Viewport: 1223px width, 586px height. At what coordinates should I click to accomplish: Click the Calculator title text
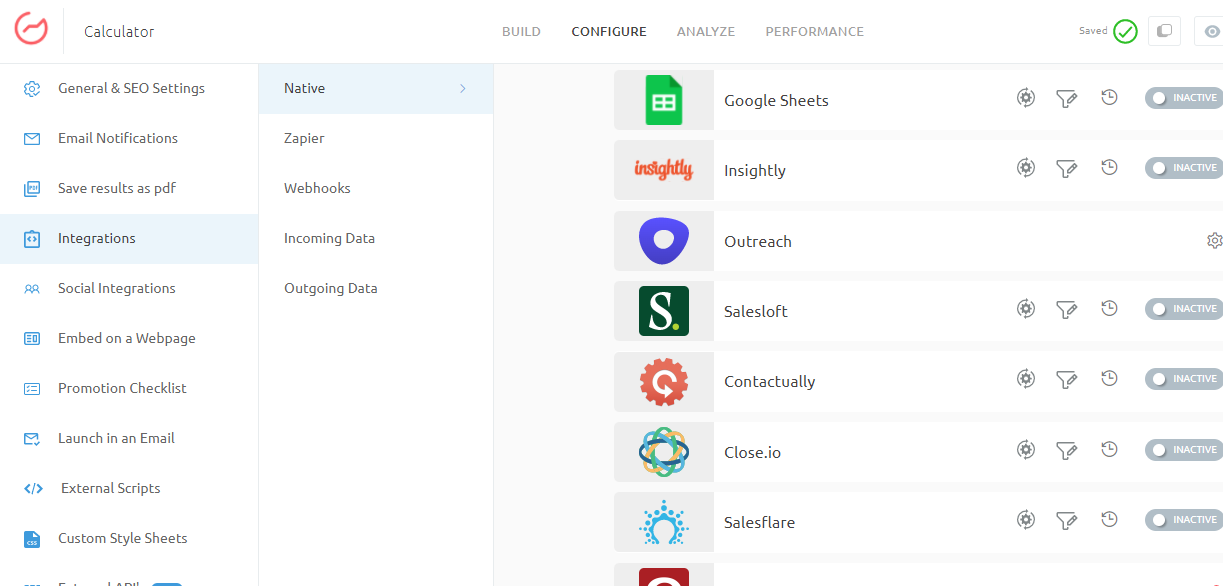pos(119,32)
